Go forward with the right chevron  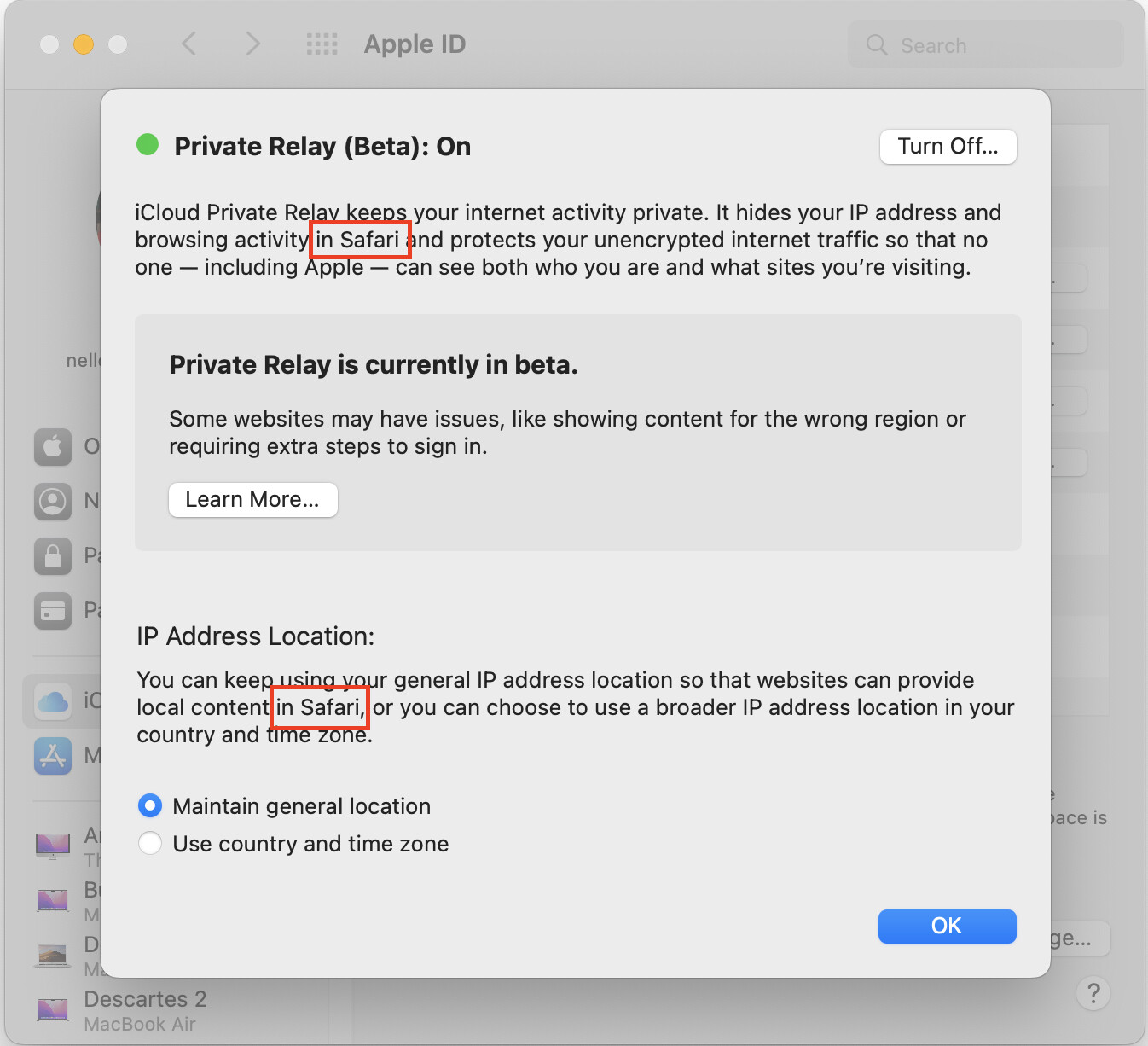click(252, 44)
